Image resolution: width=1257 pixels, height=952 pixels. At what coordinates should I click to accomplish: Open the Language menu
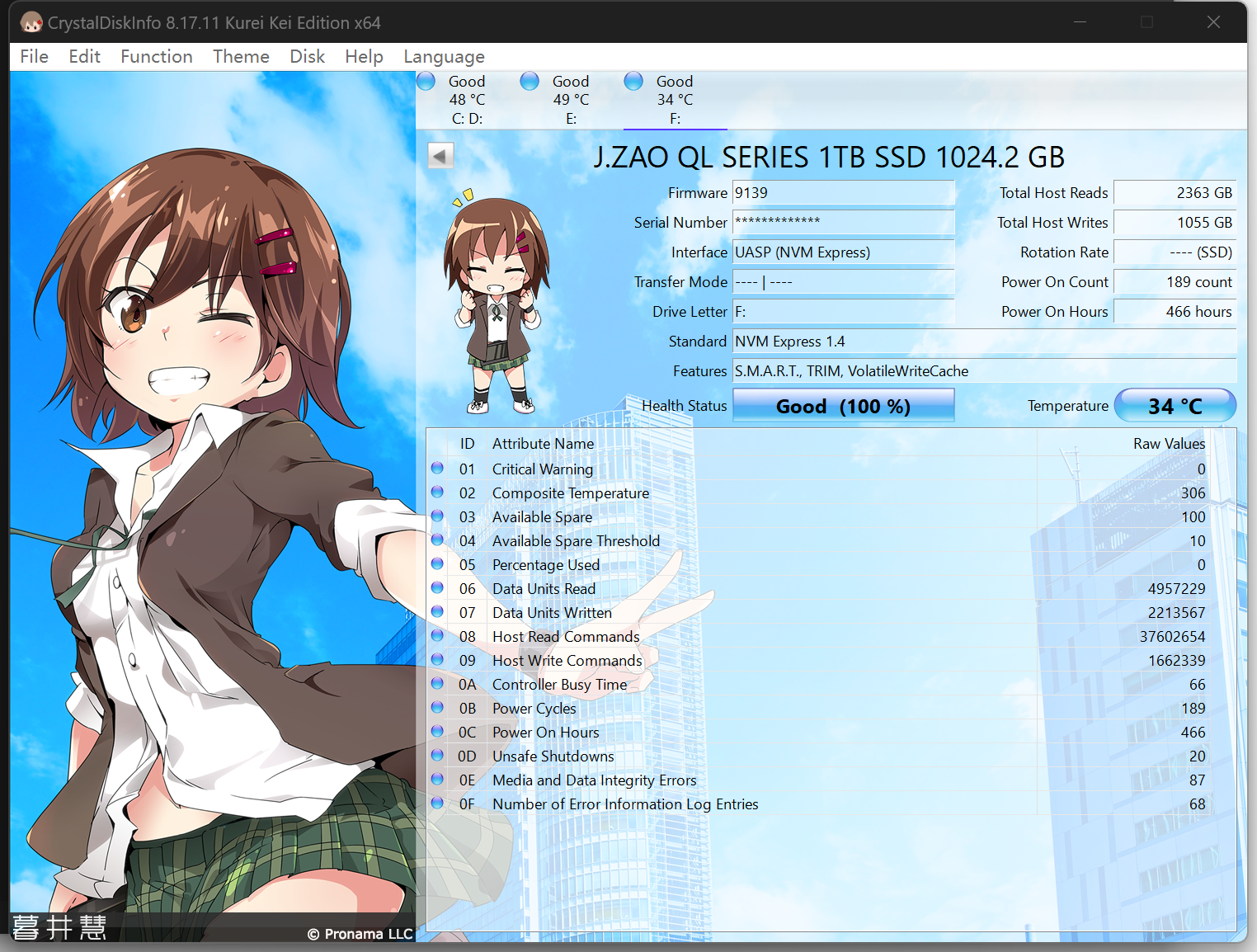(444, 56)
